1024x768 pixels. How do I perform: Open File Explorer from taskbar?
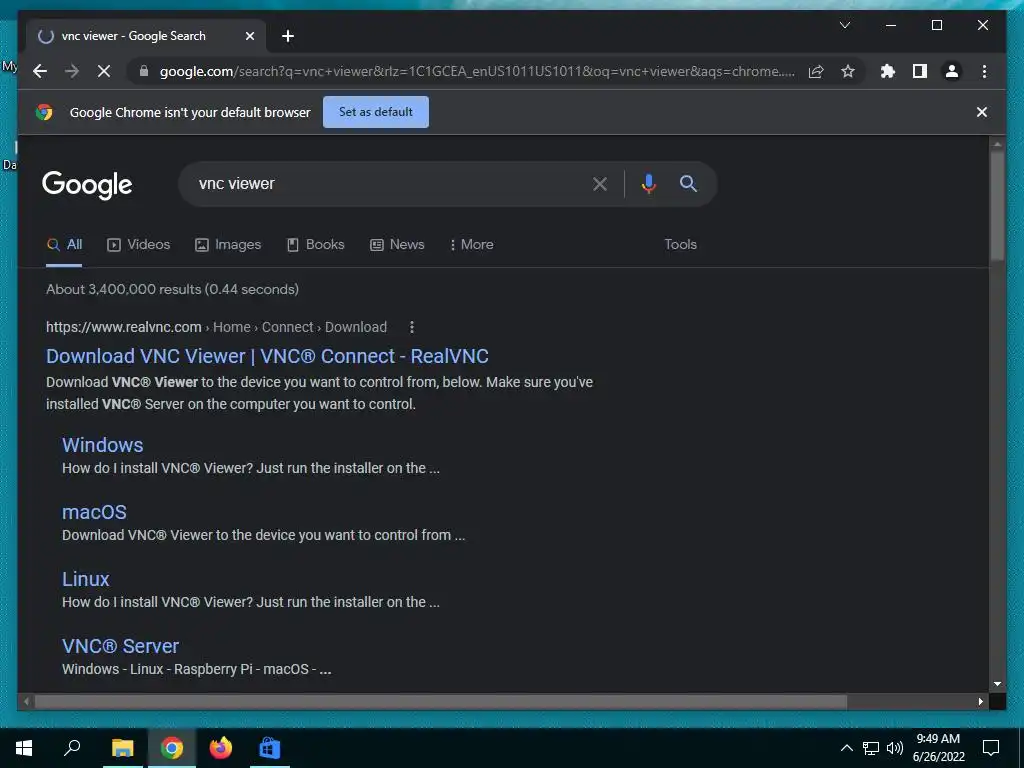coord(122,748)
